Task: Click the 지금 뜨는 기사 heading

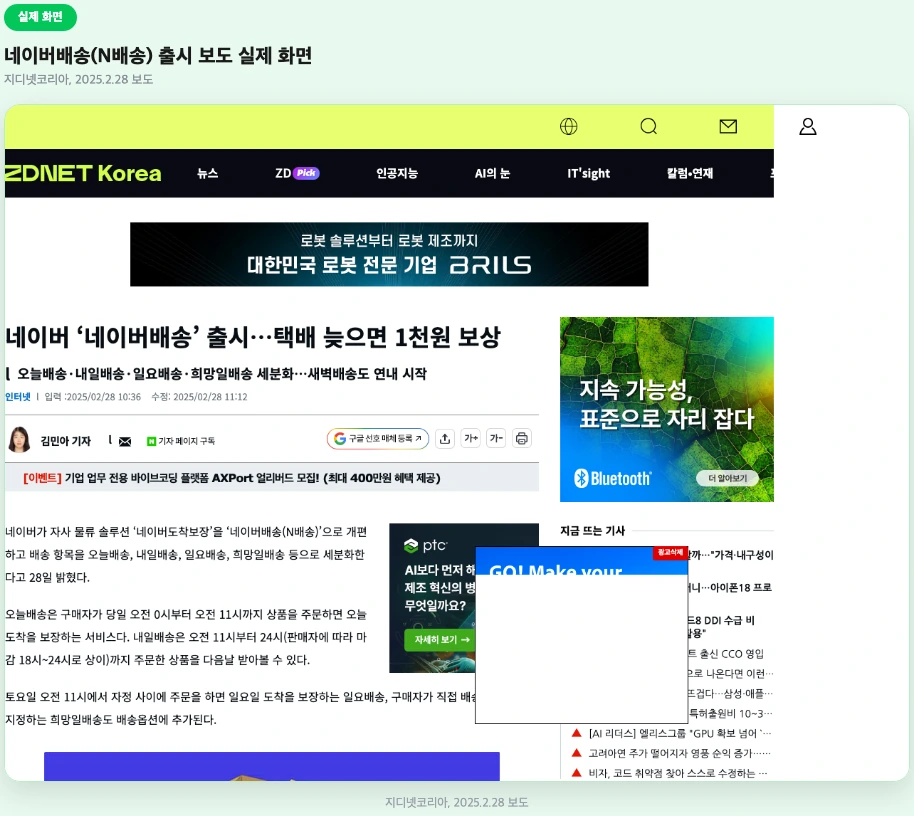Action: tap(592, 531)
